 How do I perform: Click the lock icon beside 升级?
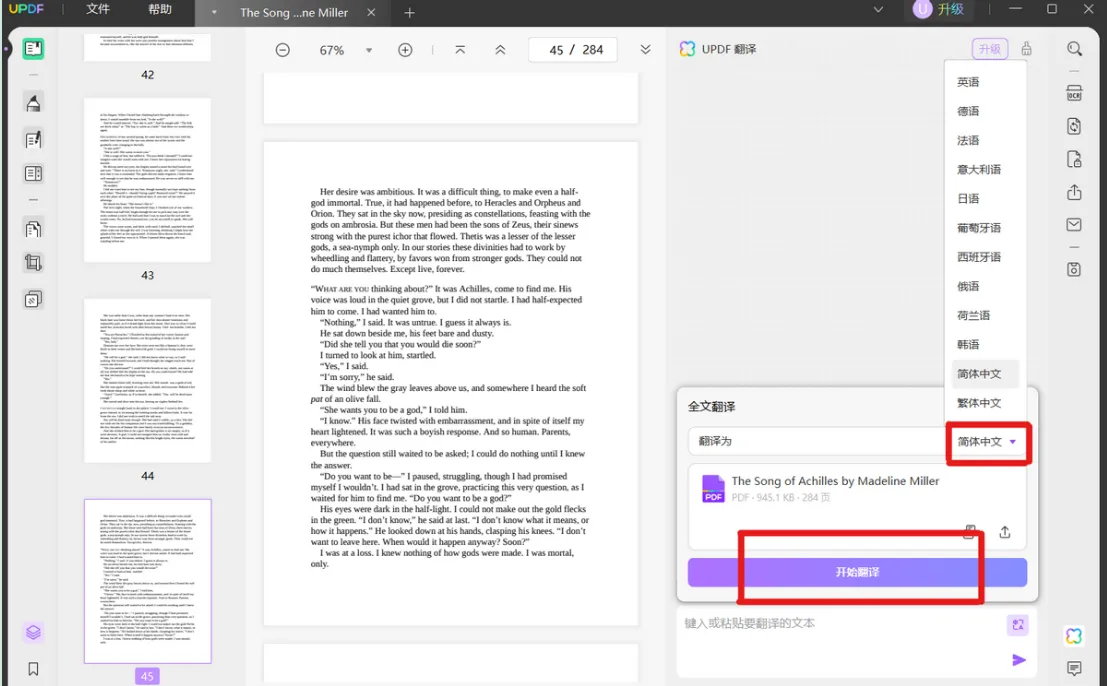pos(1027,49)
